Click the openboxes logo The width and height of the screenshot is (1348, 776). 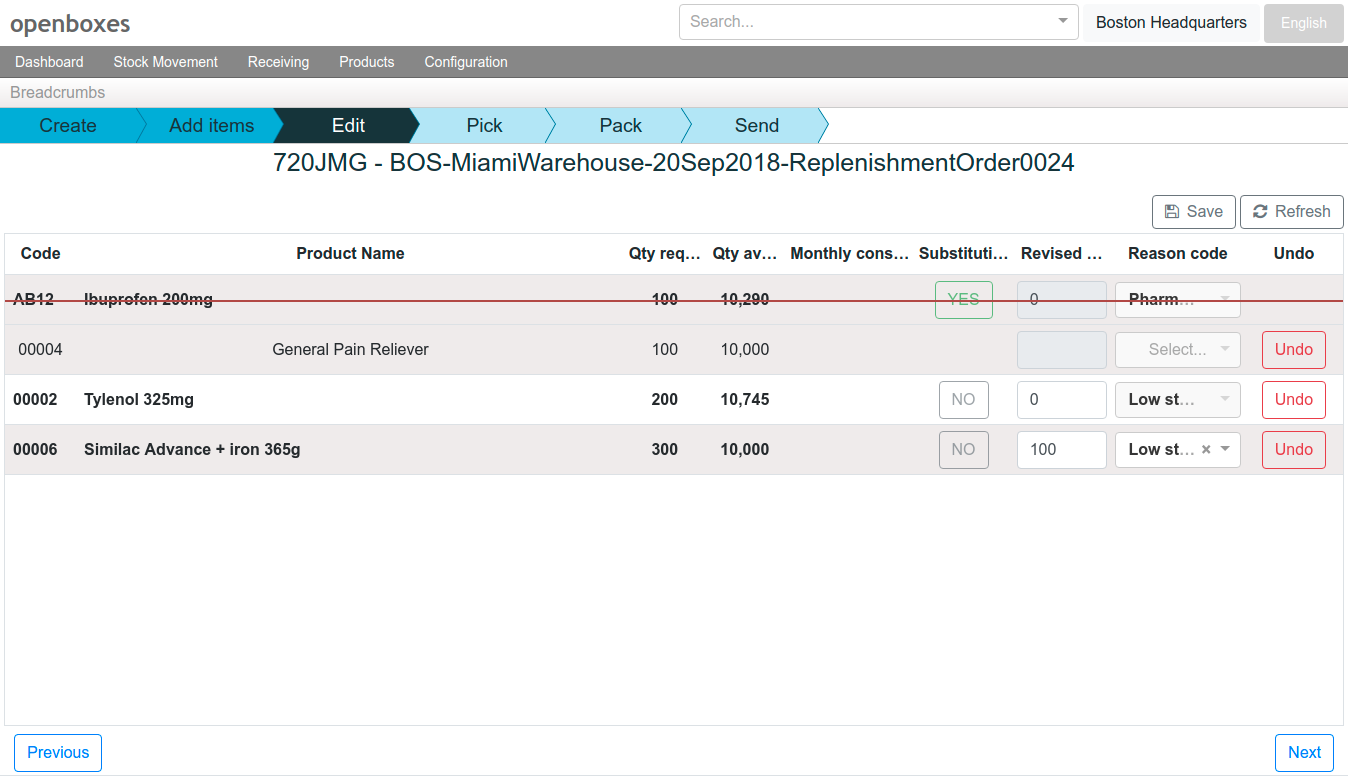click(x=70, y=23)
